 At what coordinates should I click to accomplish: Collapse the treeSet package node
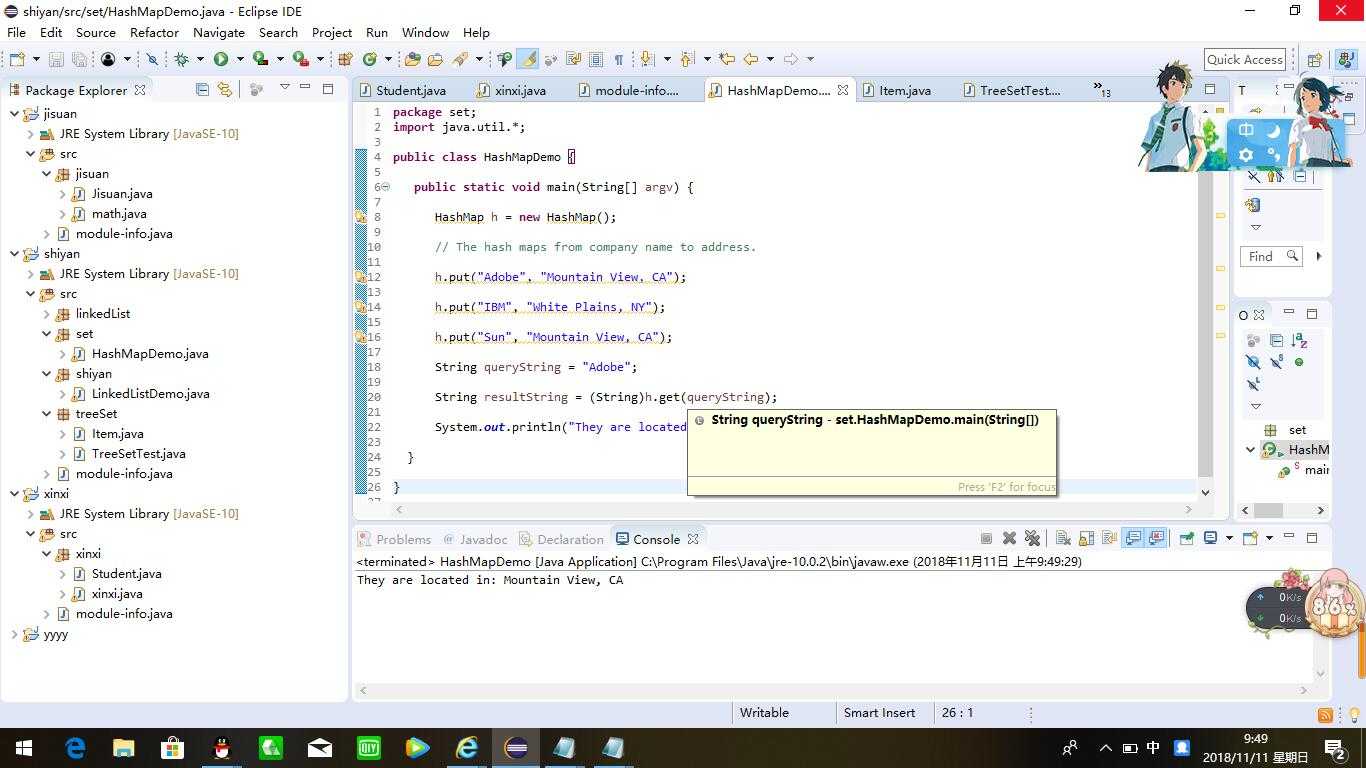(46, 414)
